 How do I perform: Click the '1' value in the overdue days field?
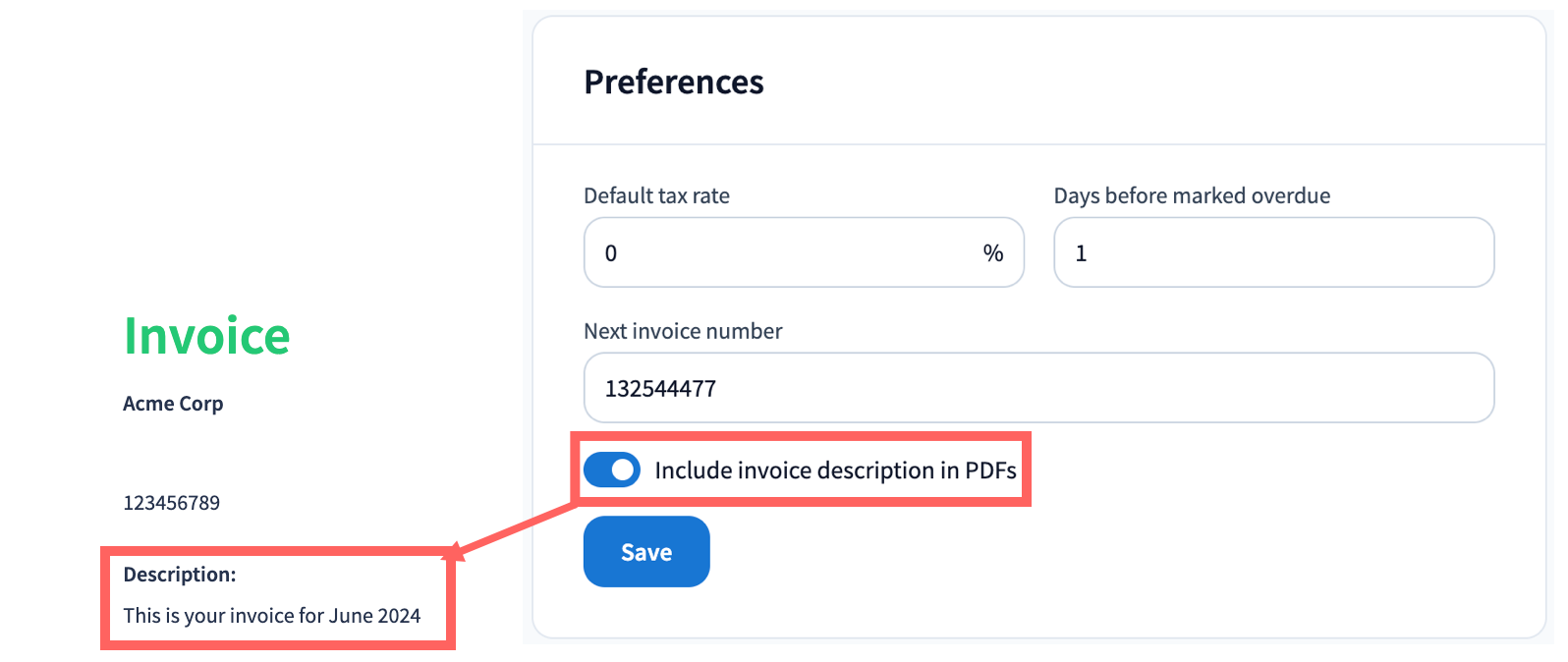tap(1081, 253)
